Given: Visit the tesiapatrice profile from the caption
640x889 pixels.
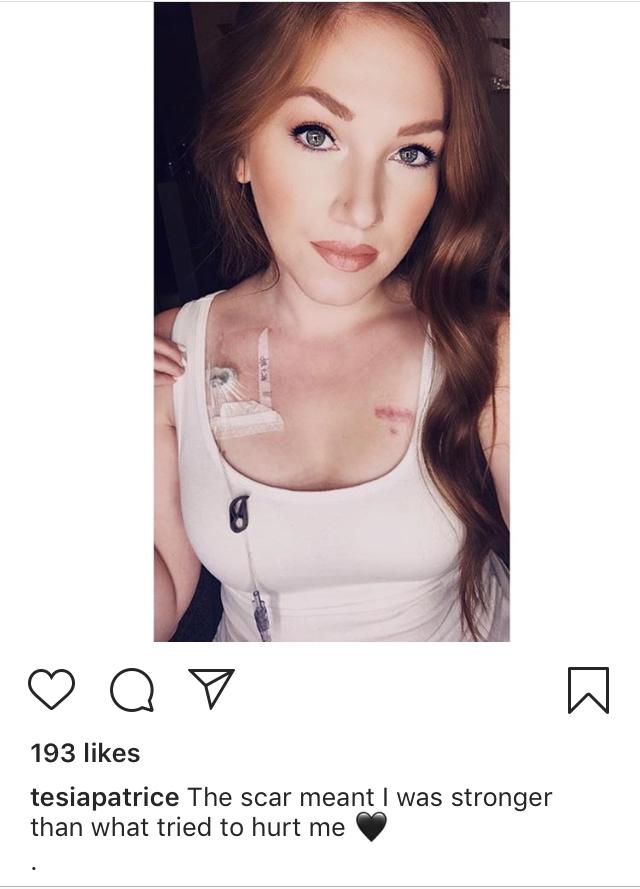Looking at the screenshot, I should click(105, 798).
